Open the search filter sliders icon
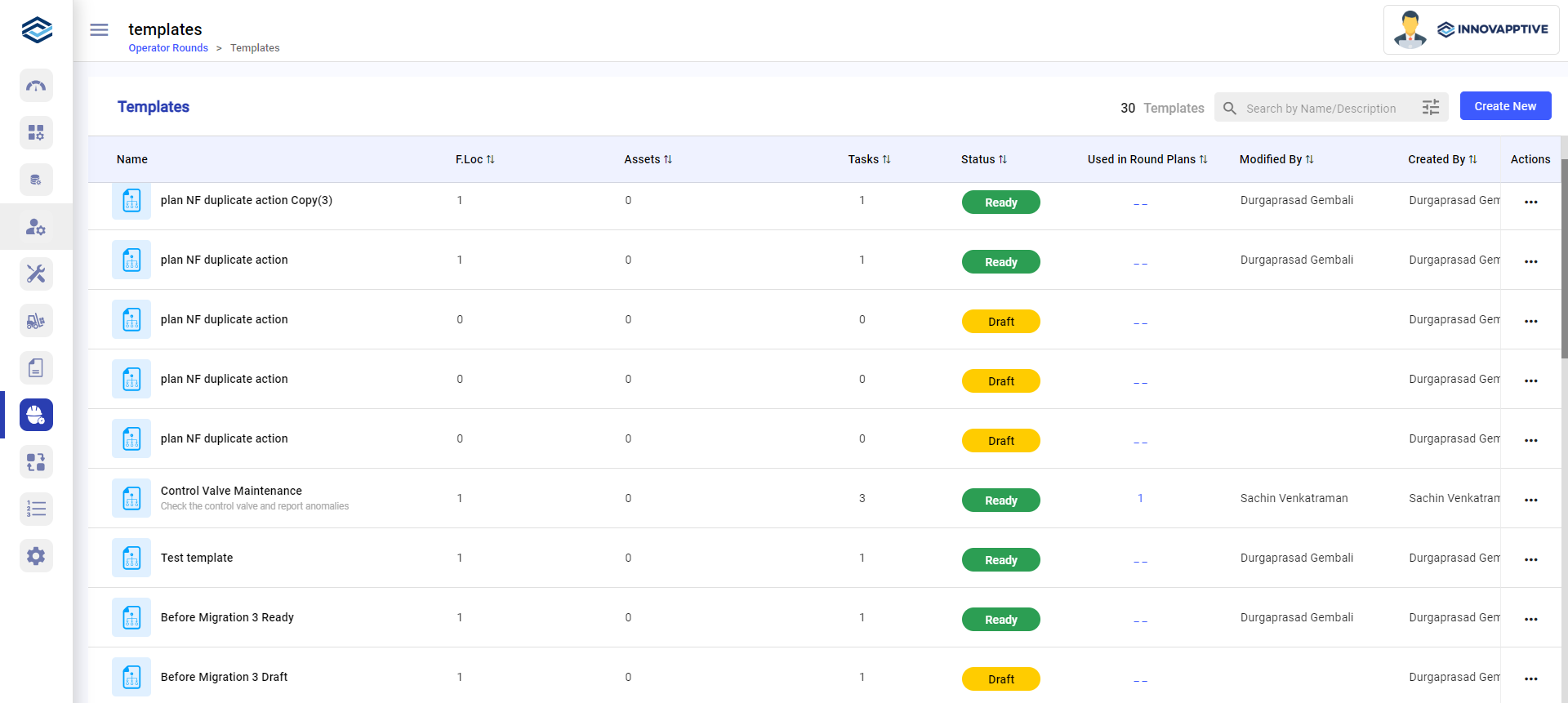The width and height of the screenshot is (1568, 703). (1430, 108)
